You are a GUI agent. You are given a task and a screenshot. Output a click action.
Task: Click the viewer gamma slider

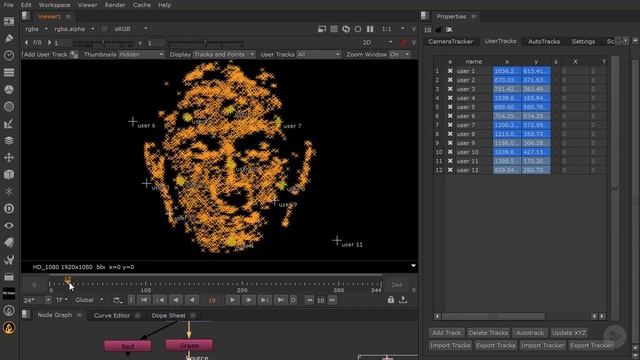coord(206,42)
